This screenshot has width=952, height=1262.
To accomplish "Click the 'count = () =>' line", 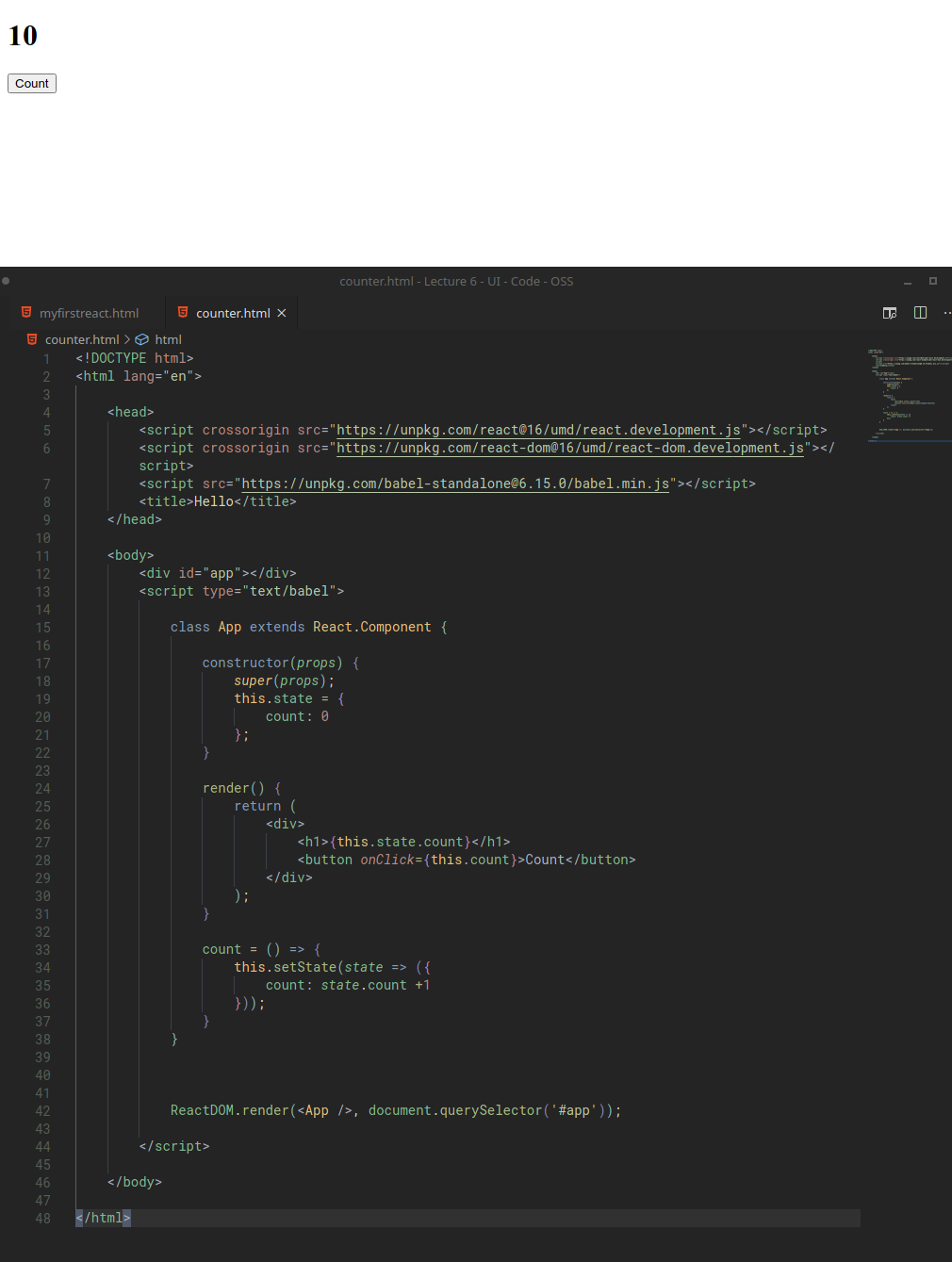I will click(261, 949).
